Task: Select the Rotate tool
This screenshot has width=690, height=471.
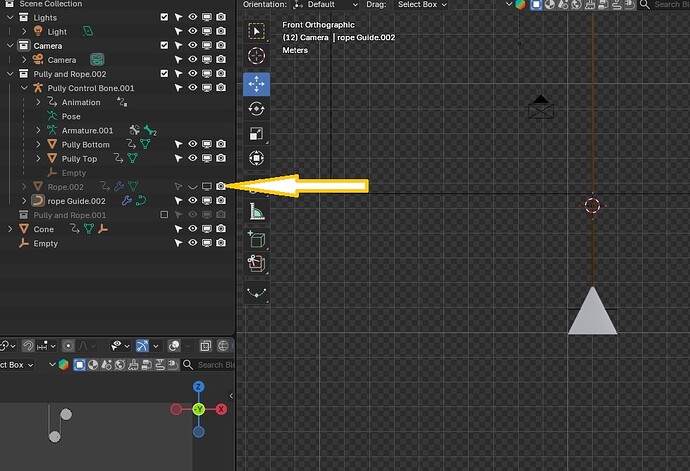Action: 257,109
